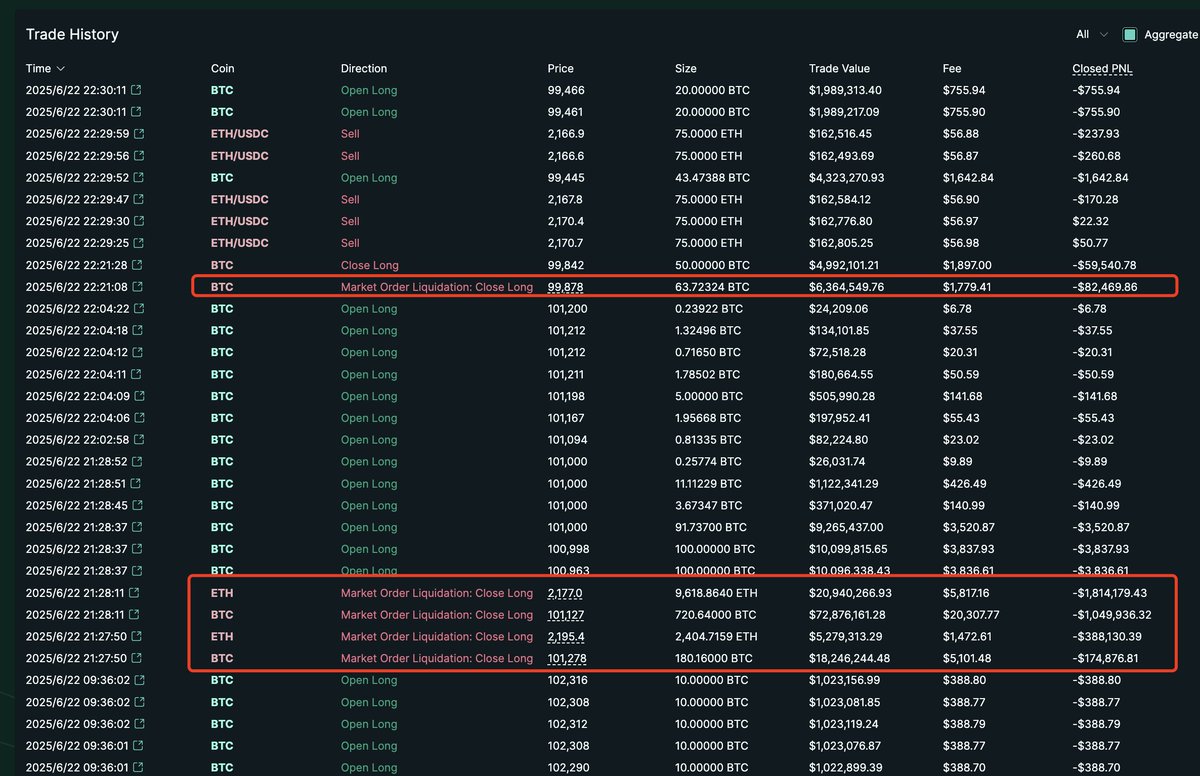Open the All filter dropdown
The image size is (1200, 776).
coord(1091,34)
